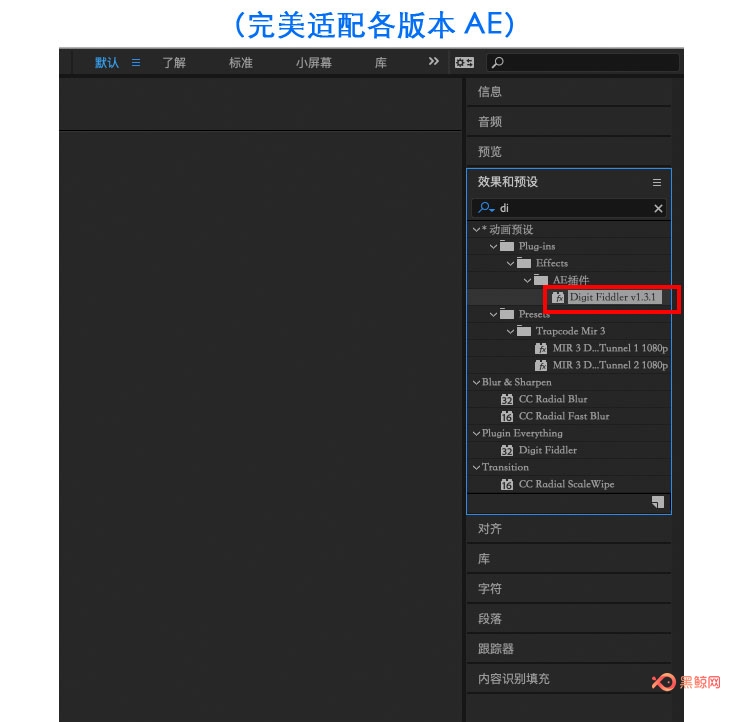Click the Tunnel 1 1080p preset icon
The image size is (750, 722).
point(541,348)
